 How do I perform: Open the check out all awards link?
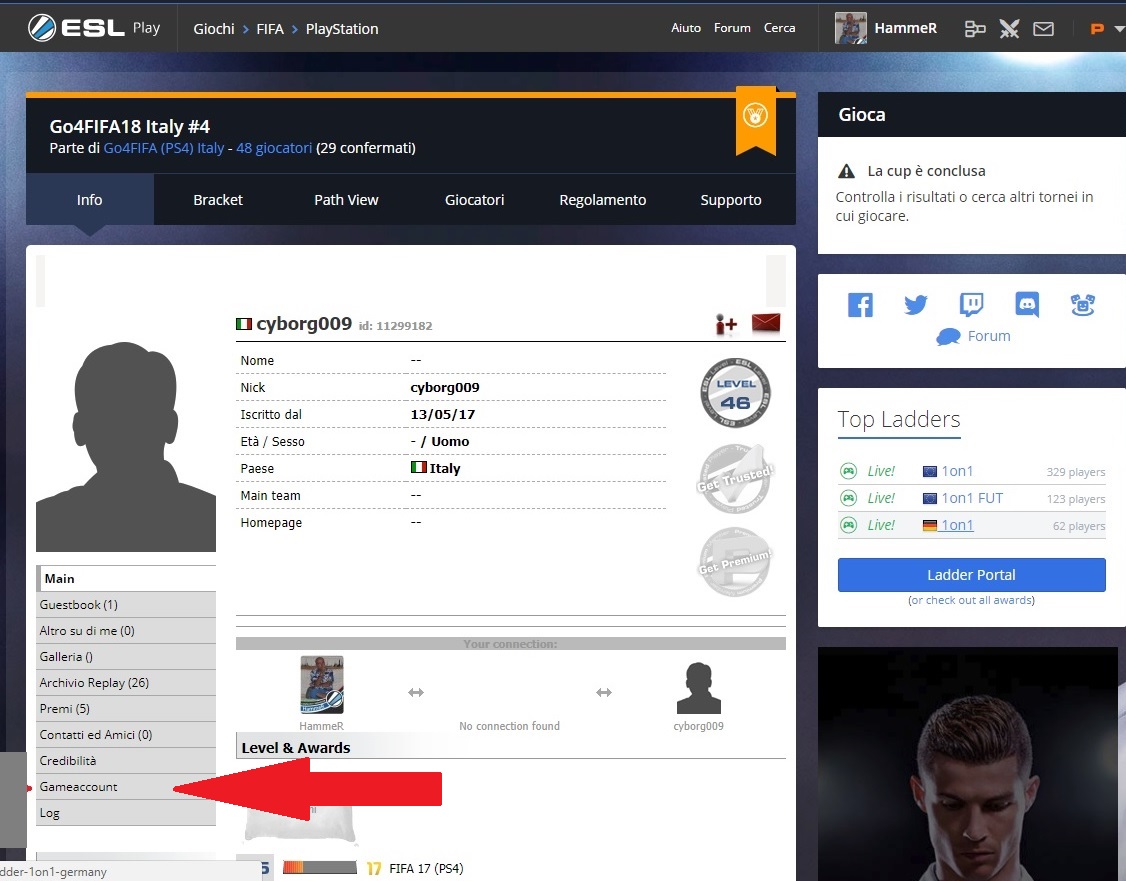(971, 600)
